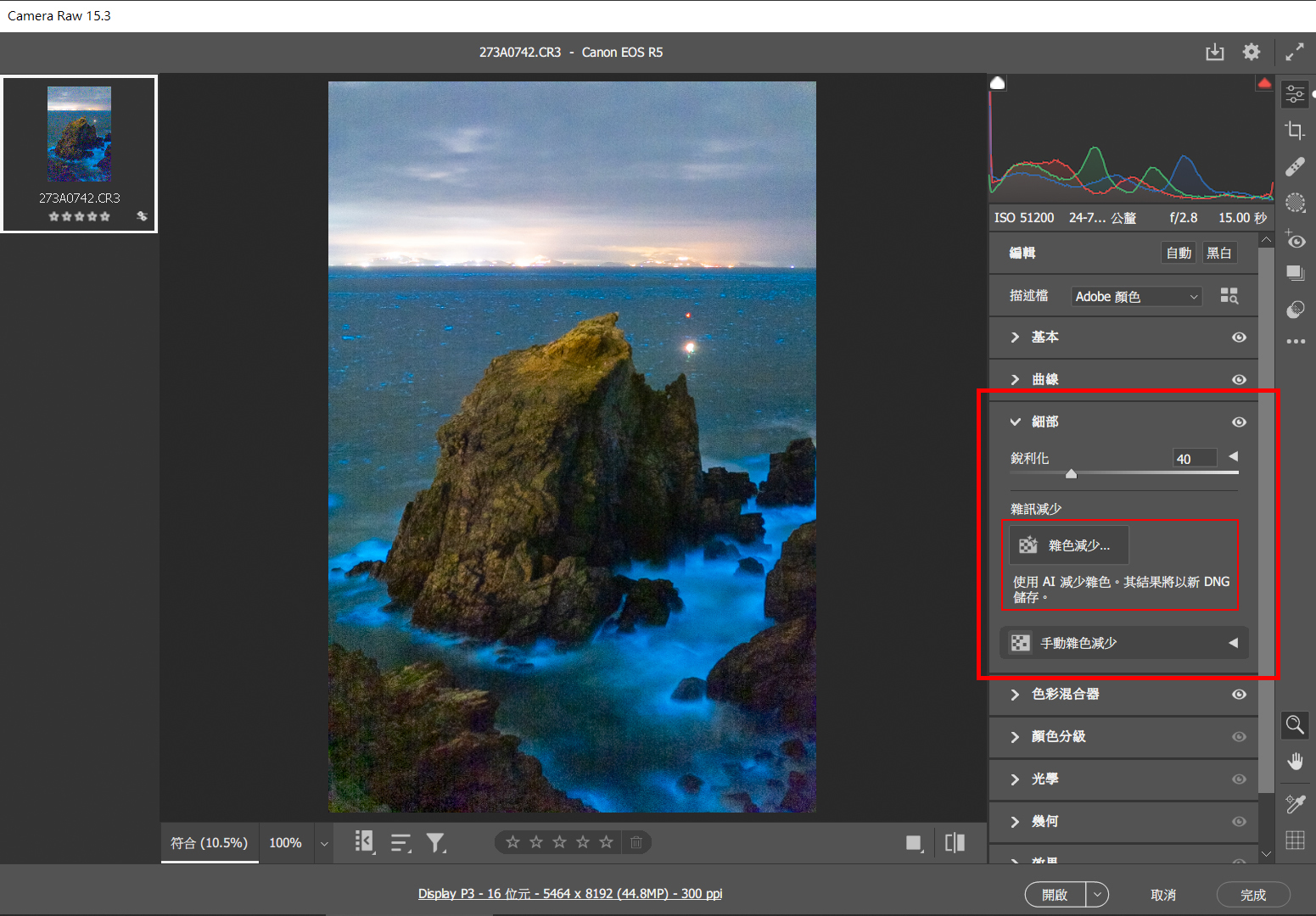Viewport: 1316px width, 916px height.
Task: Expand the 手動雜色減少 disclosure triangle
Action: (x=1233, y=643)
